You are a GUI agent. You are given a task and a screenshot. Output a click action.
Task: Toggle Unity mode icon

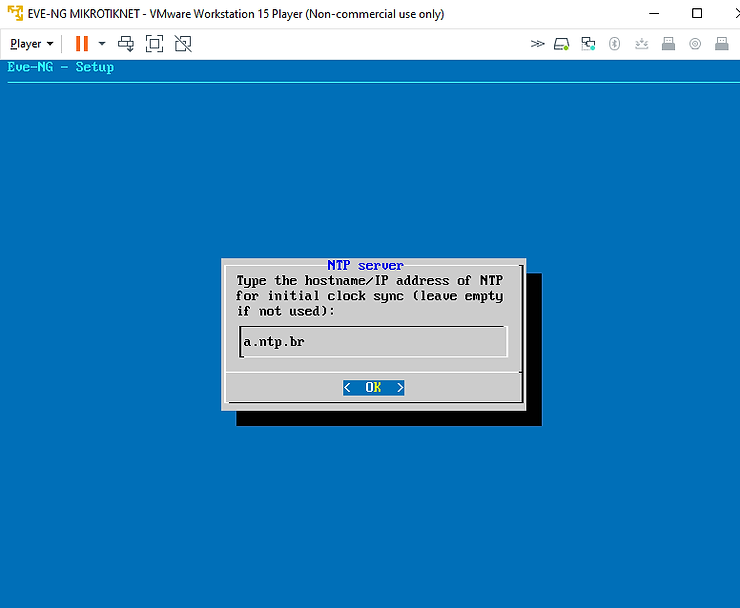point(183,44)
